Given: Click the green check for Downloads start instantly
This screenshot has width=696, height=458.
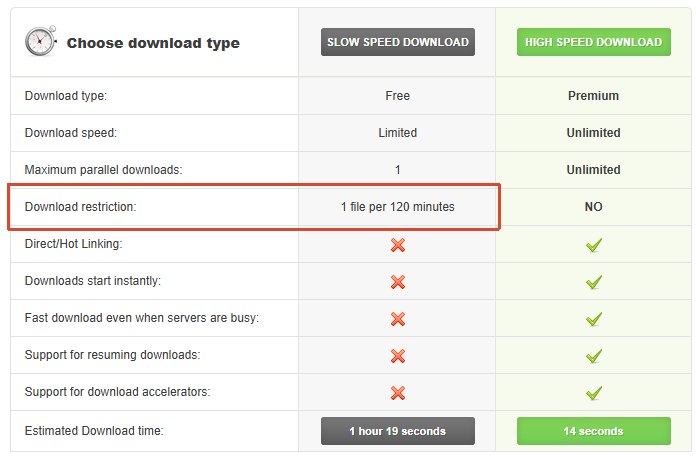Looking at the screenshot, I should point(594,281).
